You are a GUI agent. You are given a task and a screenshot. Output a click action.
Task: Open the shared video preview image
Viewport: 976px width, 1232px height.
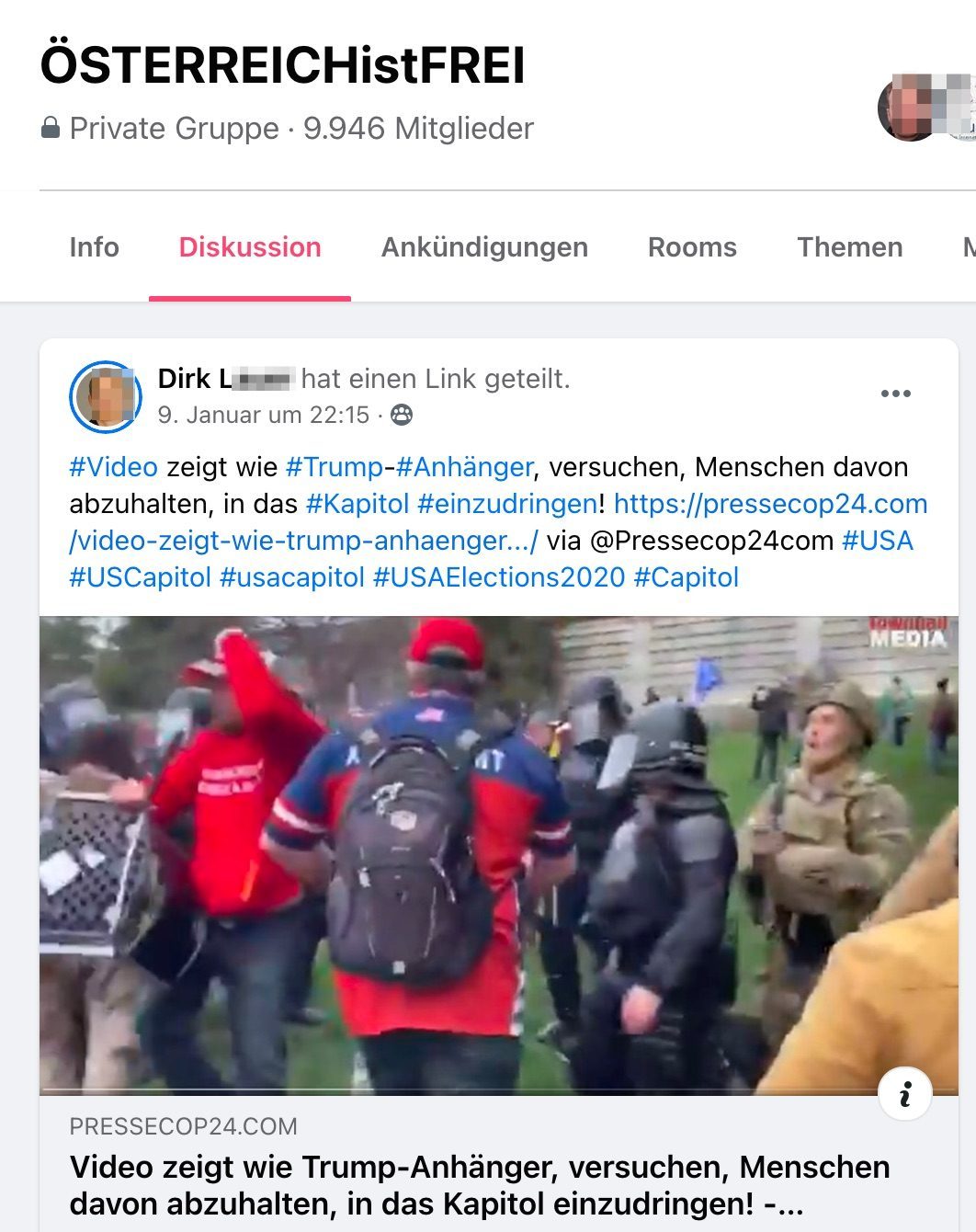(x=499, y=855)
